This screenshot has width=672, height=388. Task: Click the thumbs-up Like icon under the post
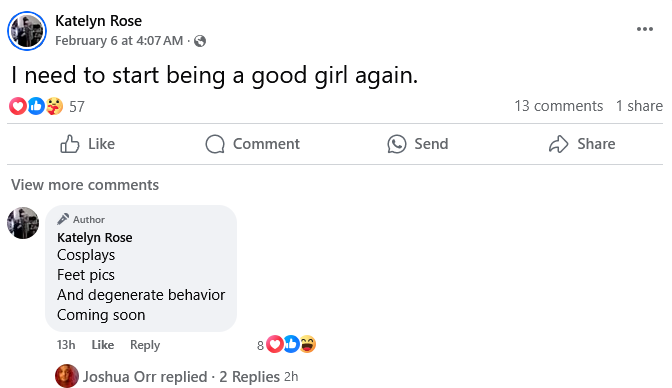click(69, 144)
